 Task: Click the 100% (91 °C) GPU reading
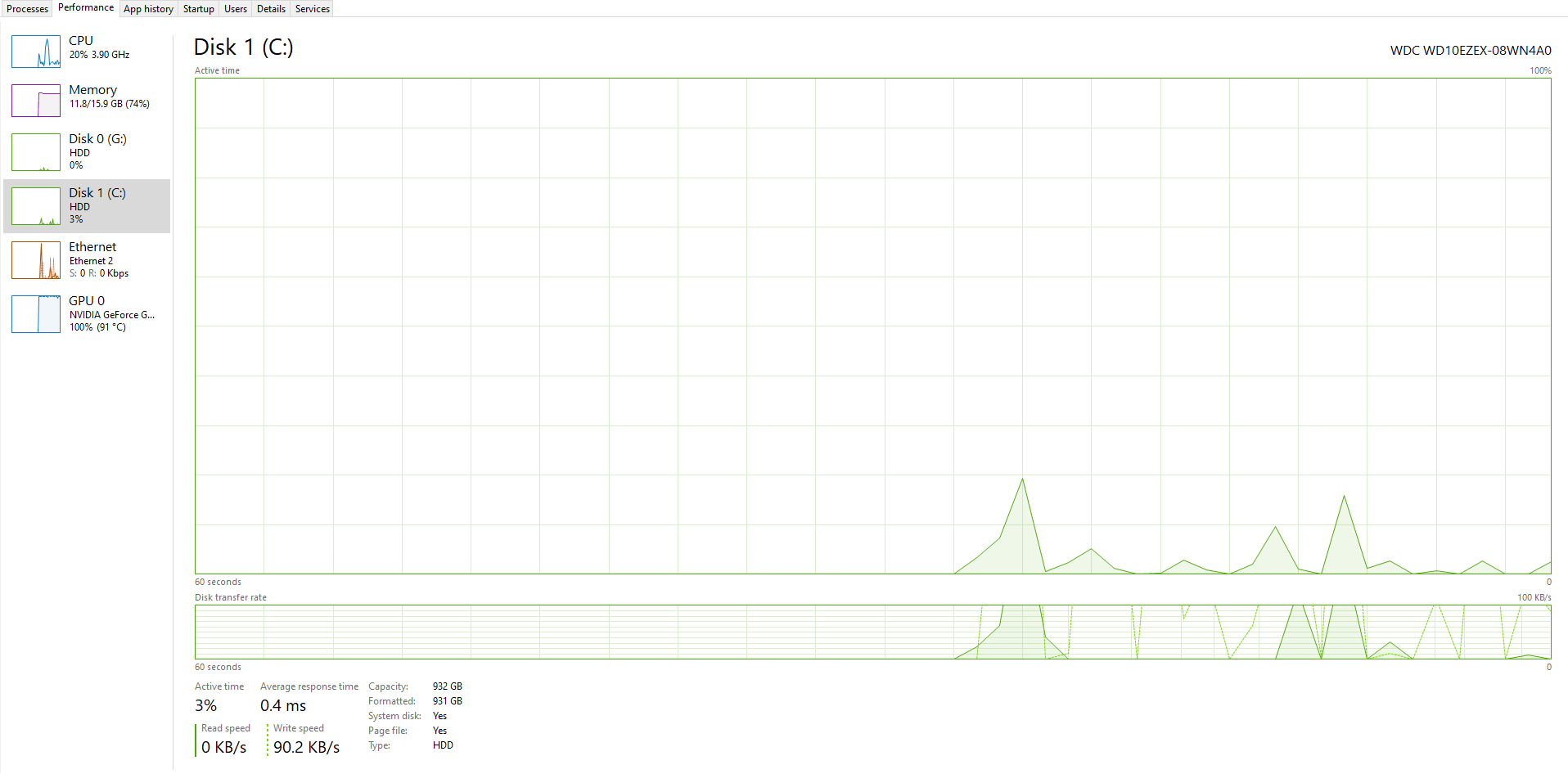[x=97, y=327]
